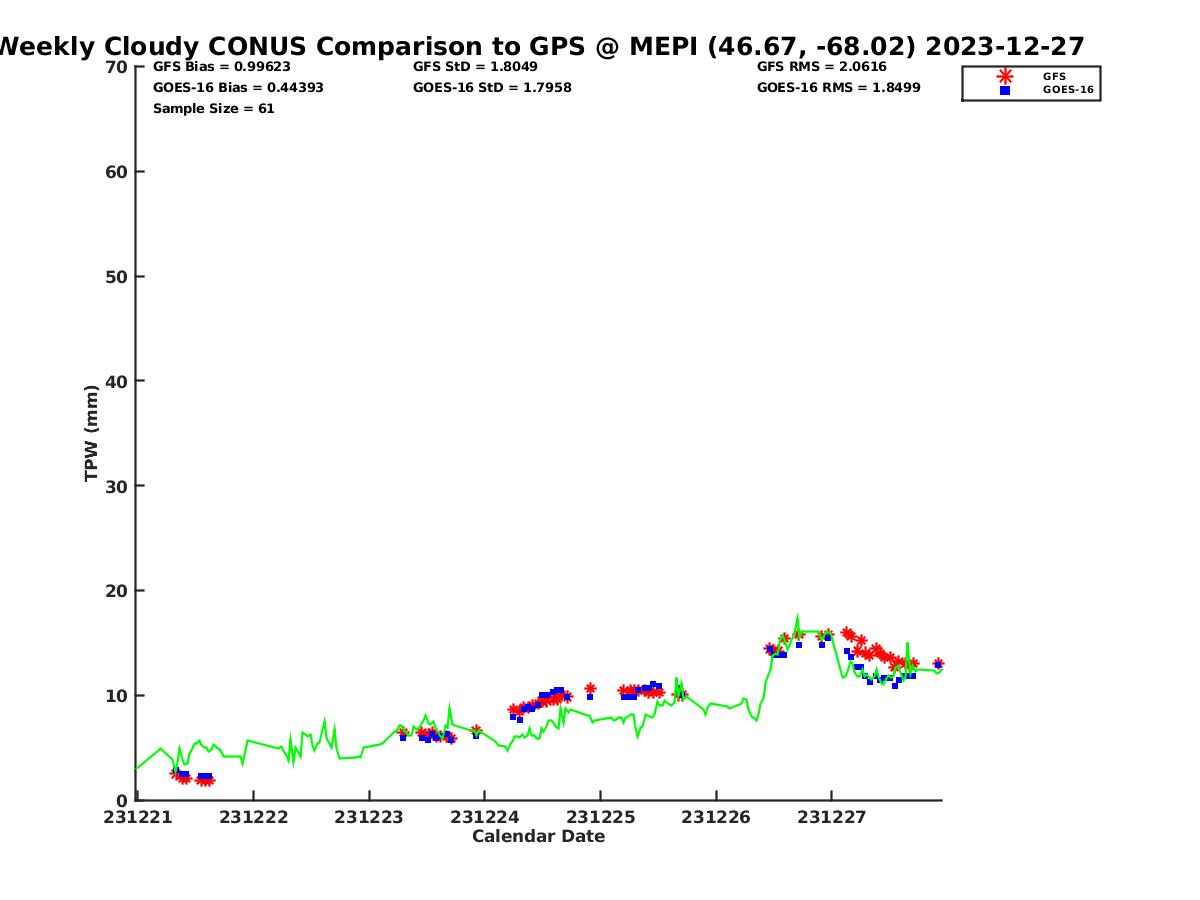Image resolution: width=1200 pixels, height=900 pixels.
Task: Click the GFS StD value text
Action: coord(475,67)
